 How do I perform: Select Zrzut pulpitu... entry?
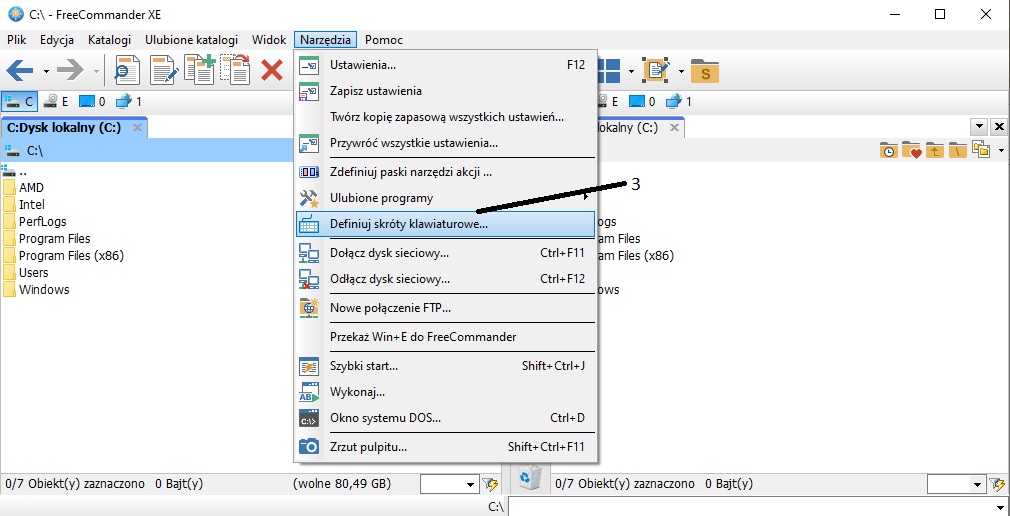point(445,446)
